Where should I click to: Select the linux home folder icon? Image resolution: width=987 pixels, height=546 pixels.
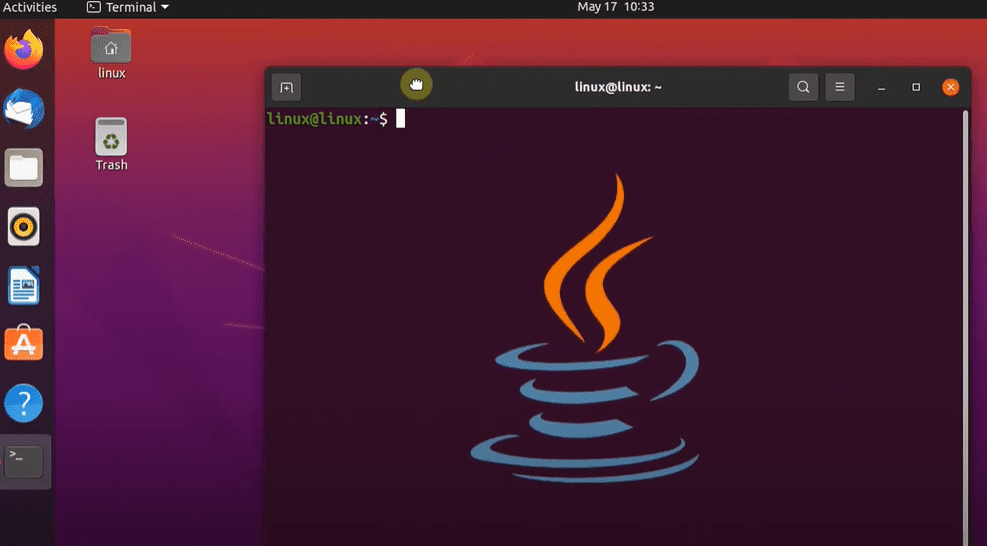tap(111, 47)
